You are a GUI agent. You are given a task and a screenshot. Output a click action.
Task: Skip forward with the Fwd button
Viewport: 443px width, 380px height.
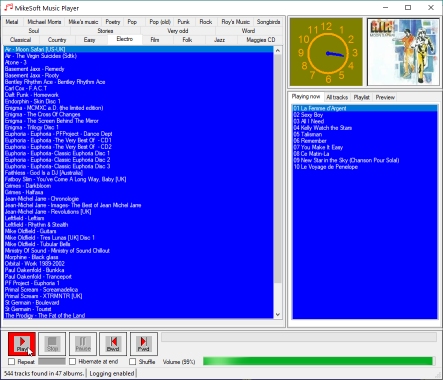pos(144,344)
